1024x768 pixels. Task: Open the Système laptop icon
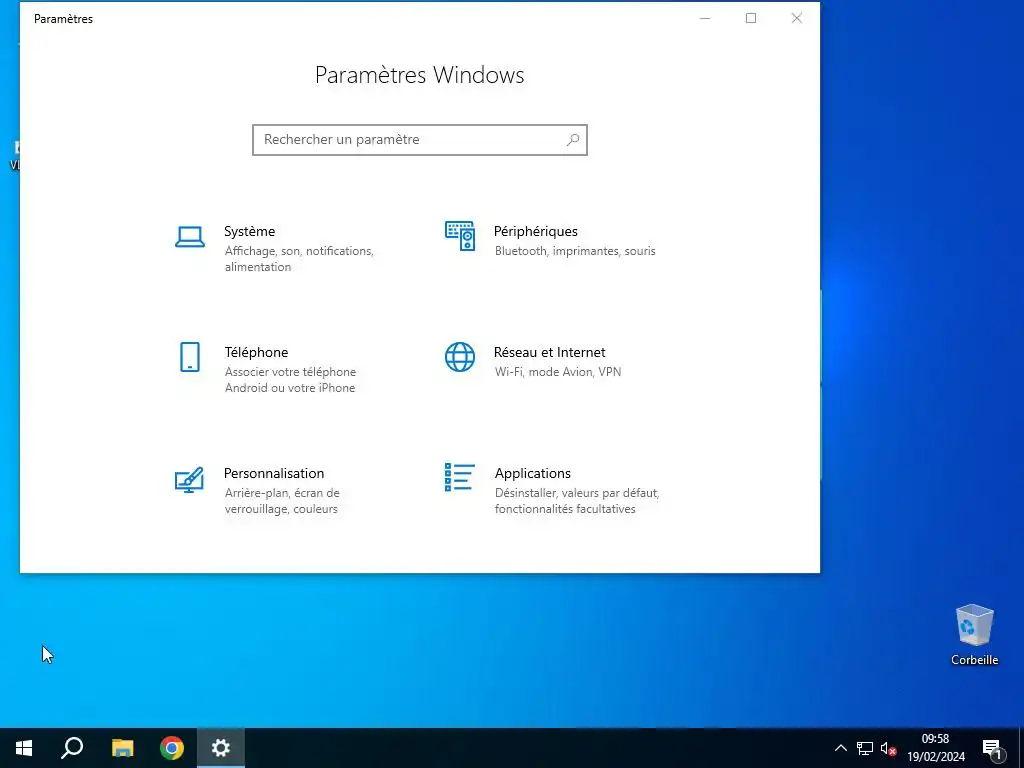[189, 236]
